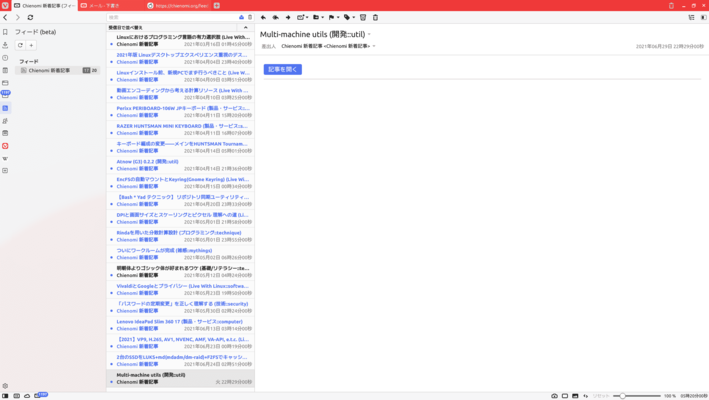Go back with the Back arrow
709x400 pixels.
(5, 17)
